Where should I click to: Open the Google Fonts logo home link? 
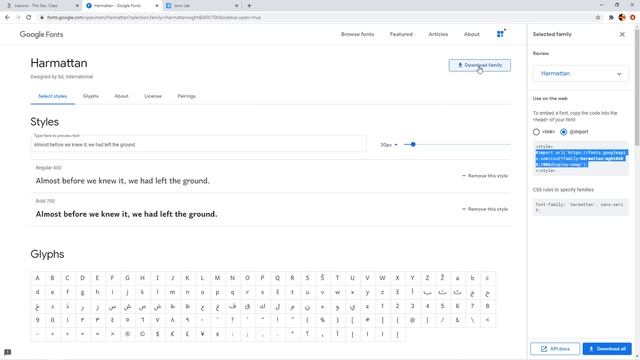tap(41, 34)
